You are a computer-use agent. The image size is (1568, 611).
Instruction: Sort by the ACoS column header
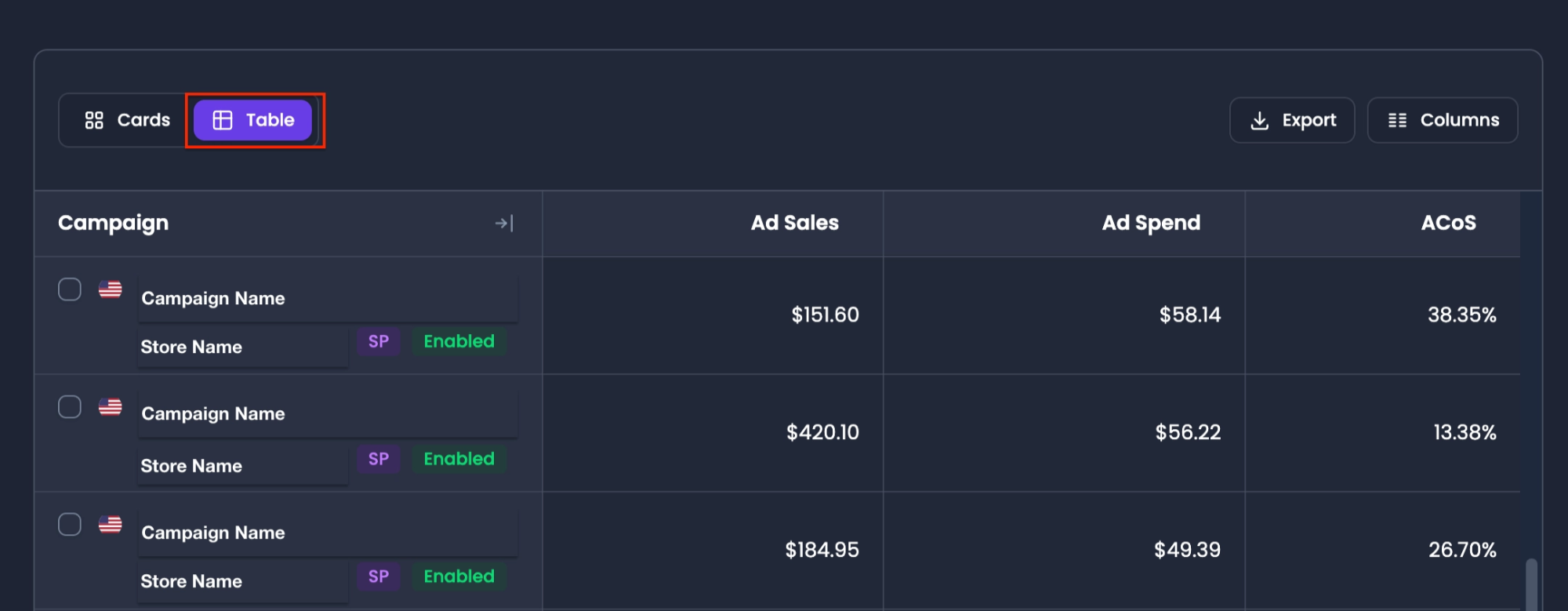[1448, 223]
